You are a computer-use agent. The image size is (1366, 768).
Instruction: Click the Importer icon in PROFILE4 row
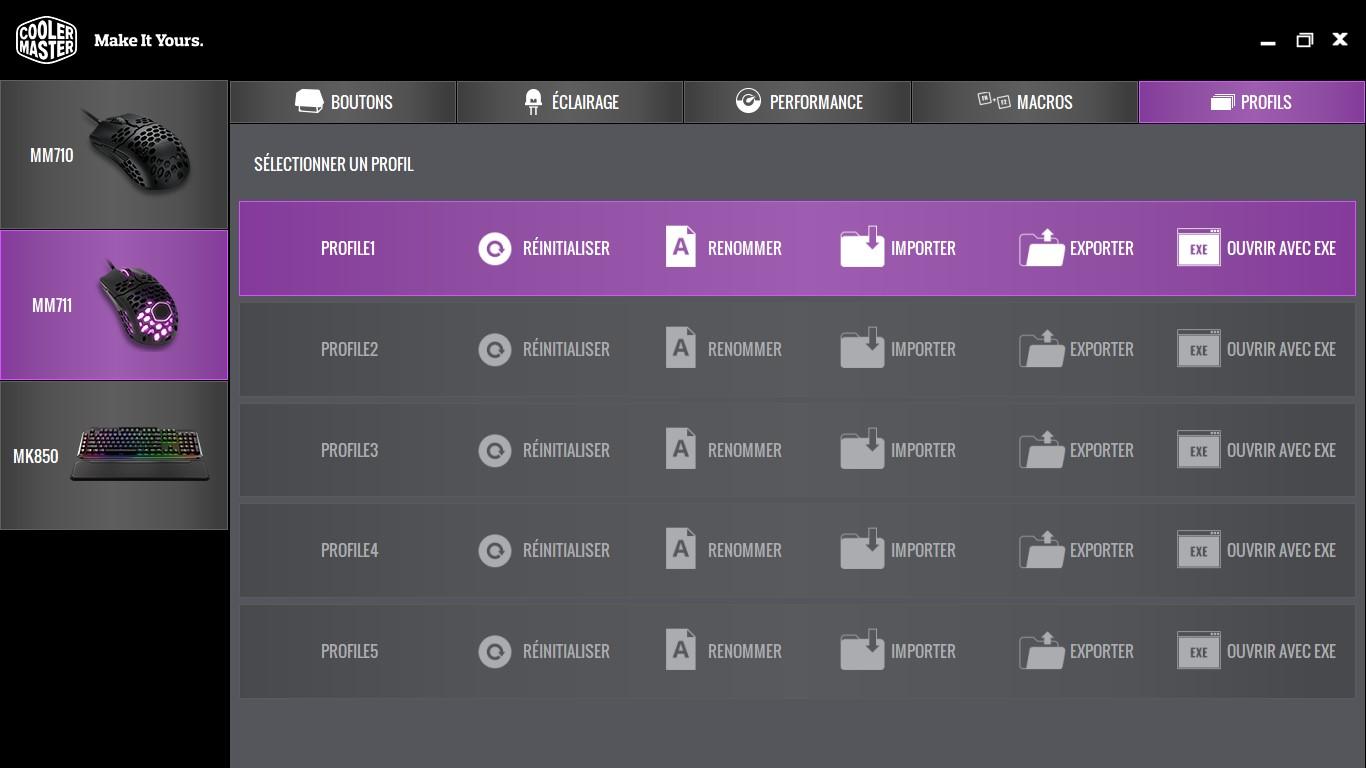pos(862,549)
